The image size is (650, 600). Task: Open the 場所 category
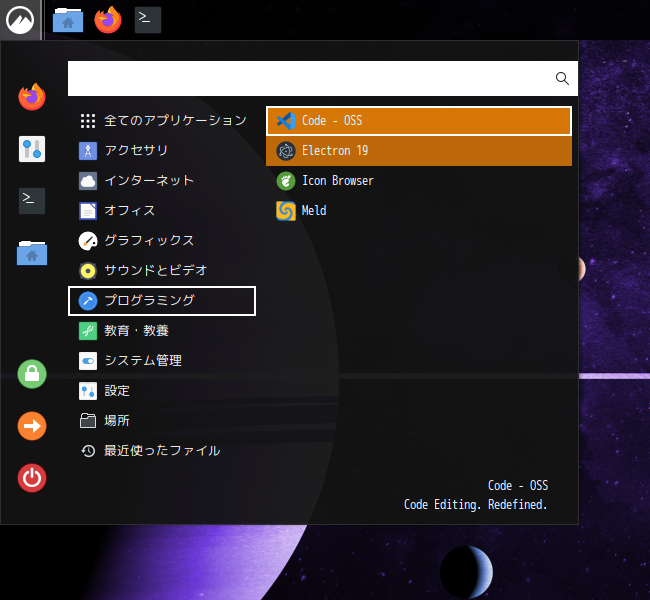pyautogui.click(x=162, y=421)
